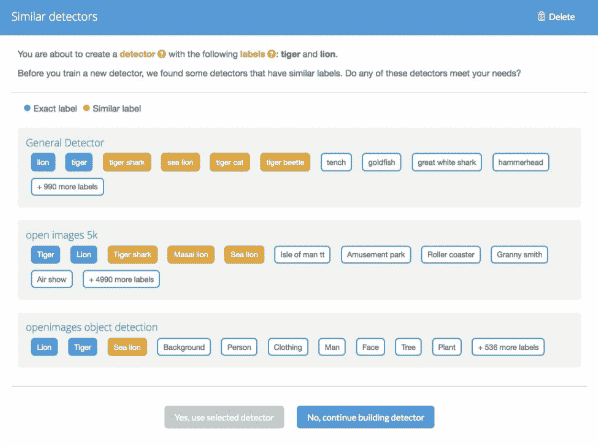
Task: Click No, continue building detector button
Action: 365,417
